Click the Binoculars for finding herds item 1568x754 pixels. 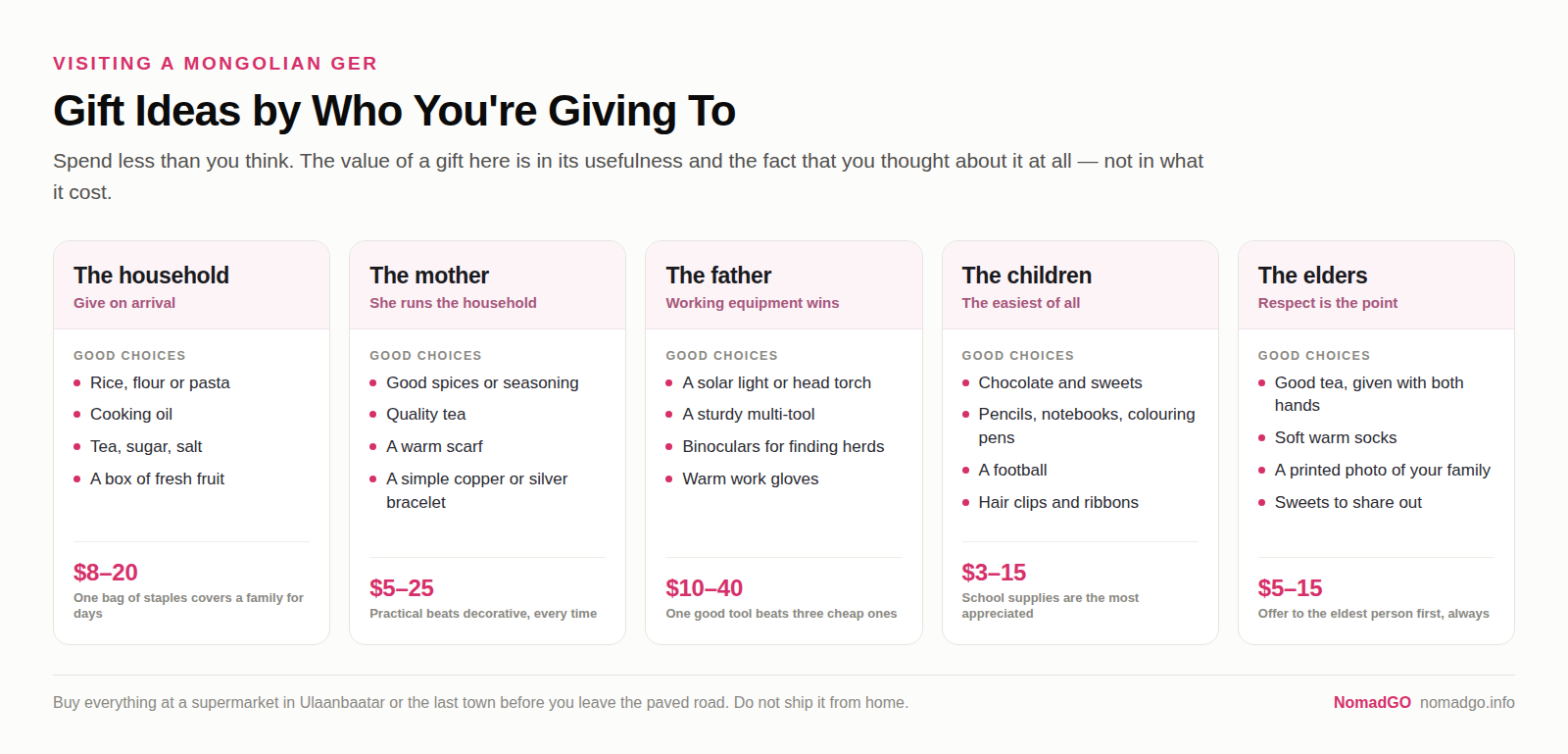pyautogui.click(x=783, y=446)
